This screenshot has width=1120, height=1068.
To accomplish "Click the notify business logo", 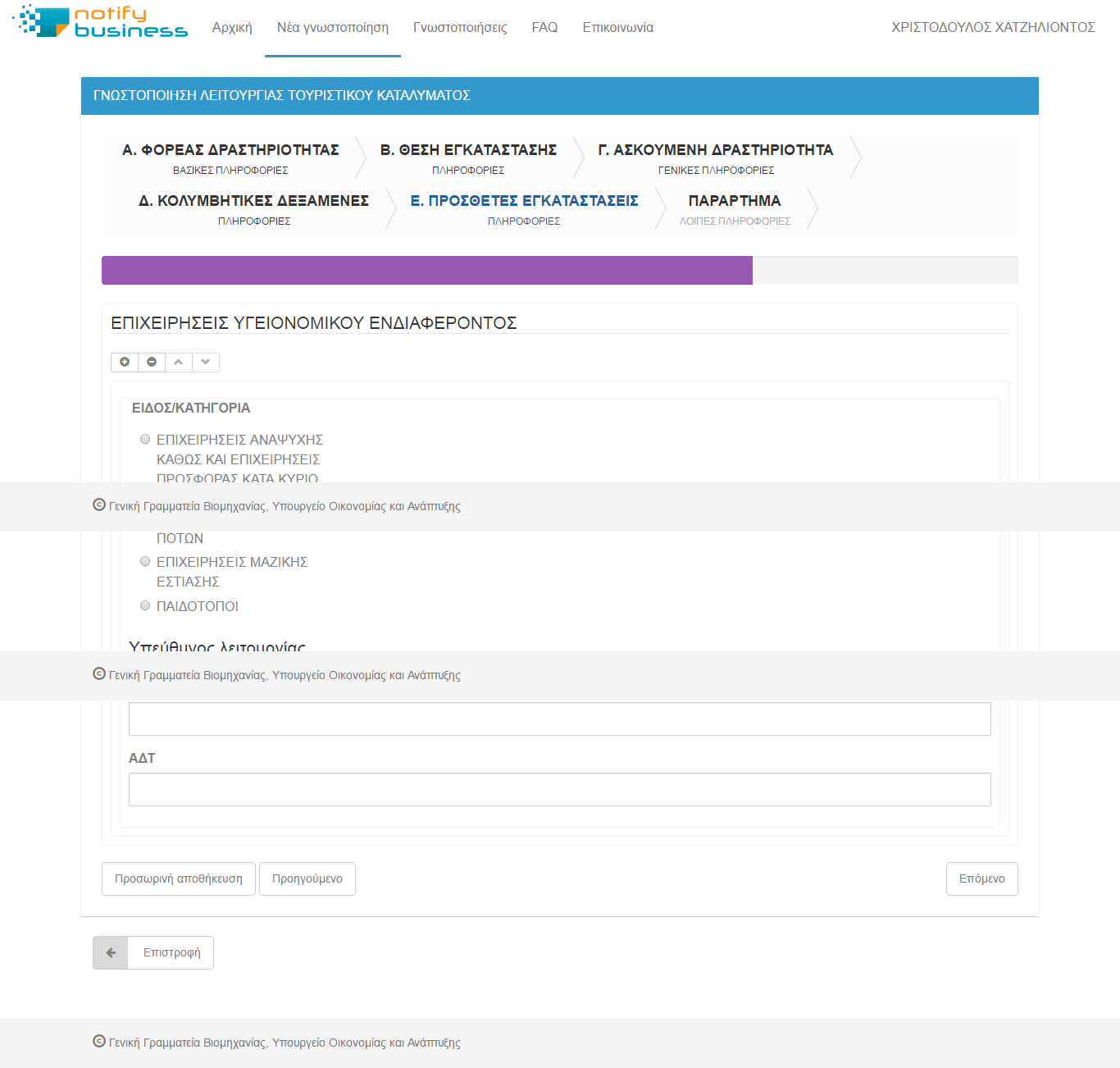I will click(x=100, y=21).
